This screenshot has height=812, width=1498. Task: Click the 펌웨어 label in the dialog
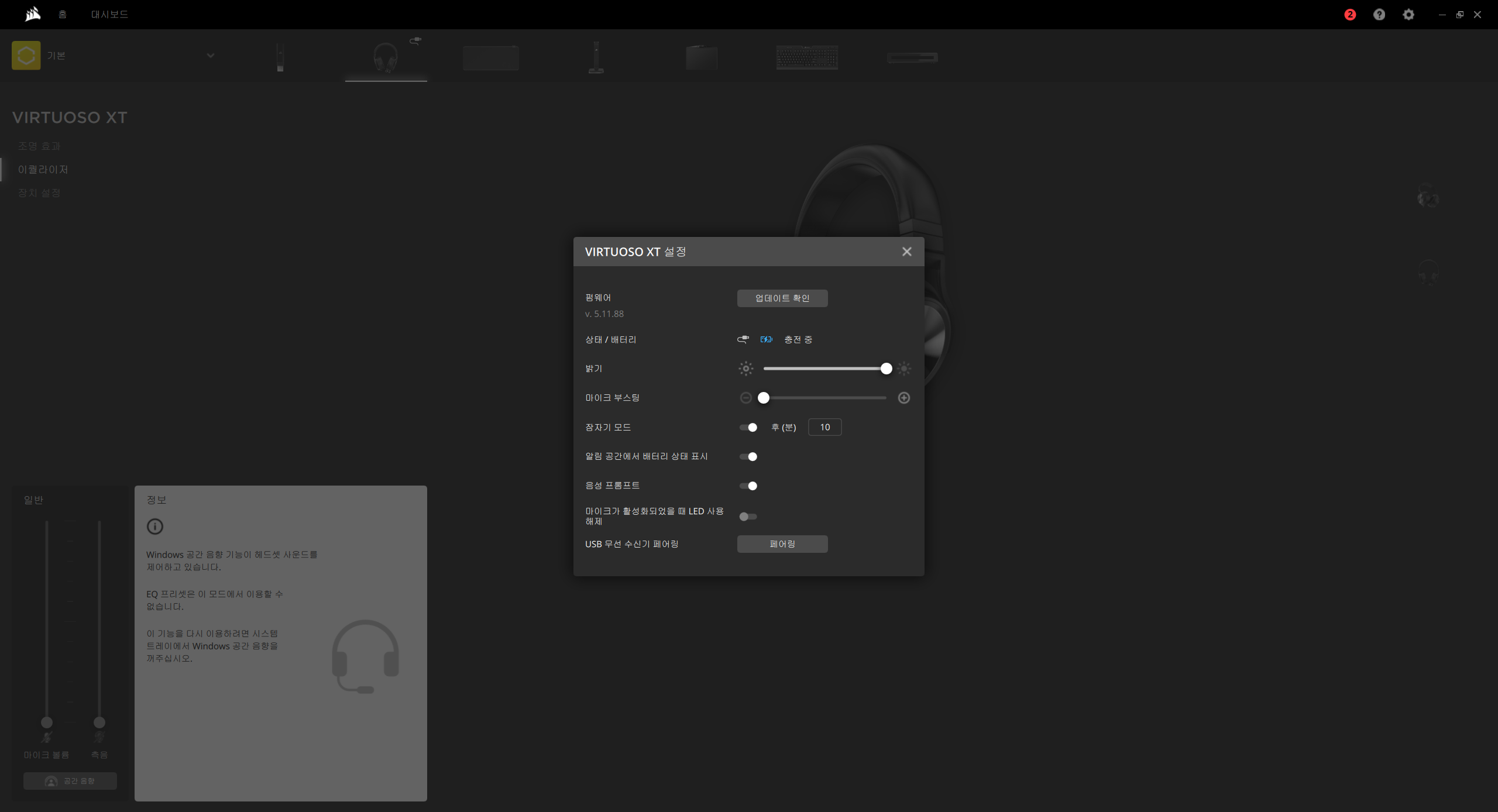[x=598, y=298]
